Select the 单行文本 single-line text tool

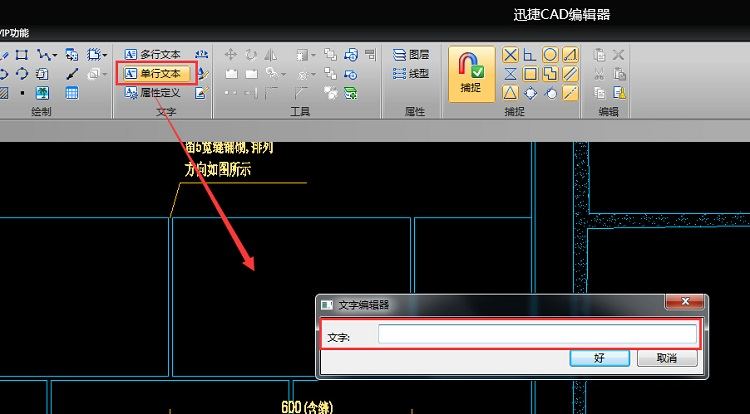coord(154,74)
